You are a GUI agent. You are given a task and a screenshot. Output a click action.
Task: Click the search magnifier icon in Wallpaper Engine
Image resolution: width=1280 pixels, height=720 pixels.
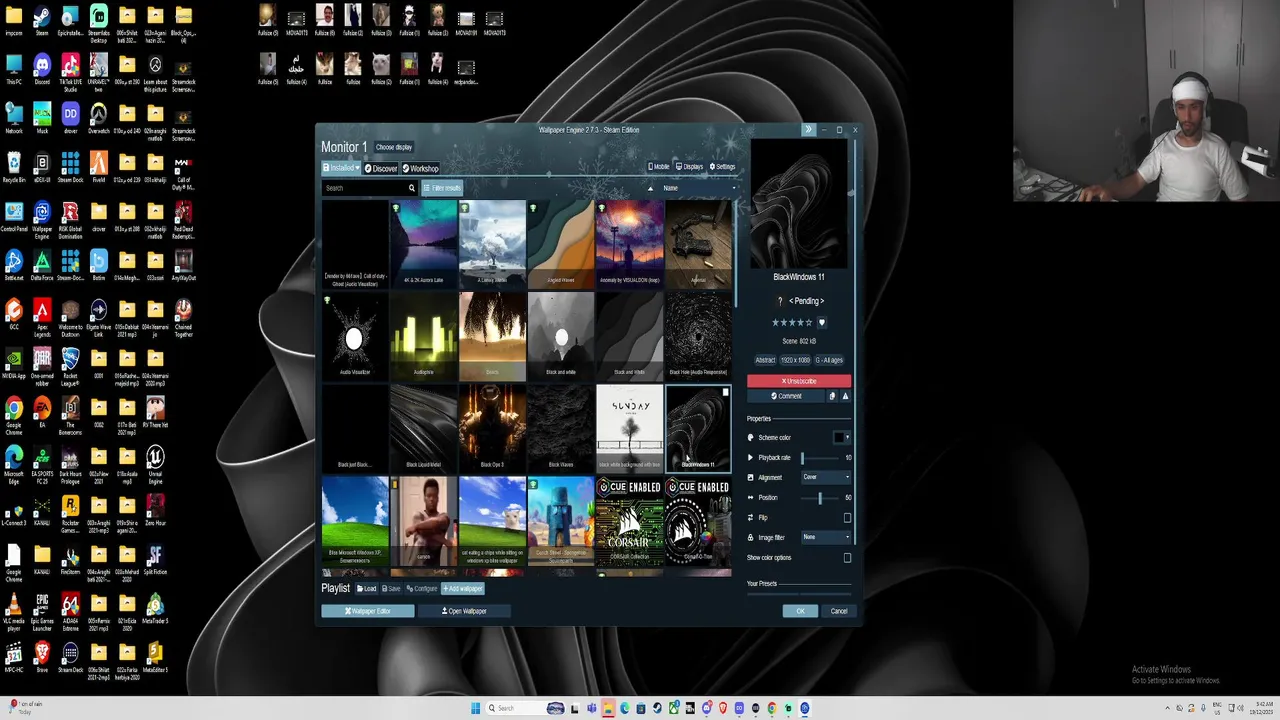coord(411,188)
